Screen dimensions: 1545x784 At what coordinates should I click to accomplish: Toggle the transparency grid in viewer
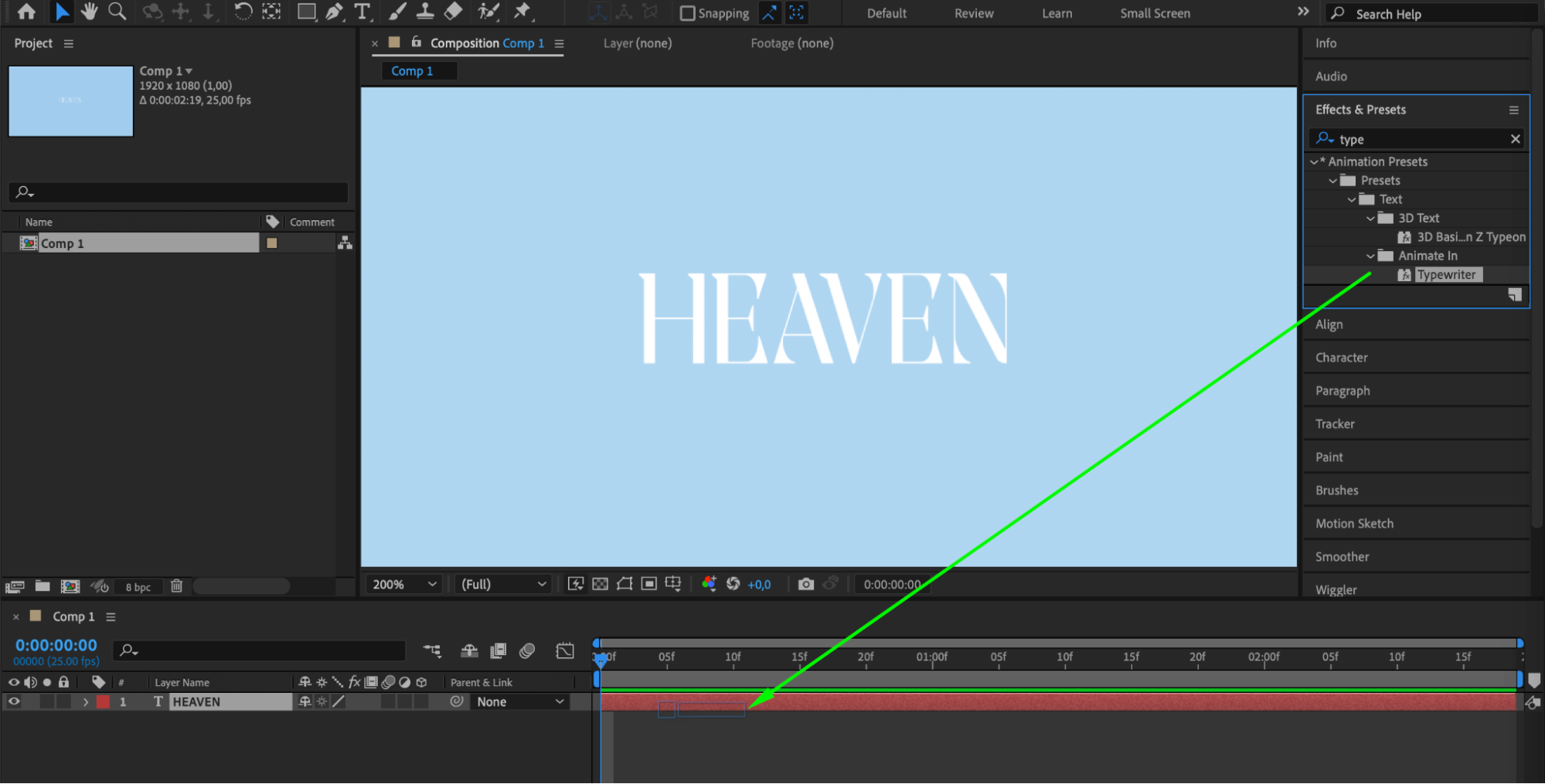600,584
